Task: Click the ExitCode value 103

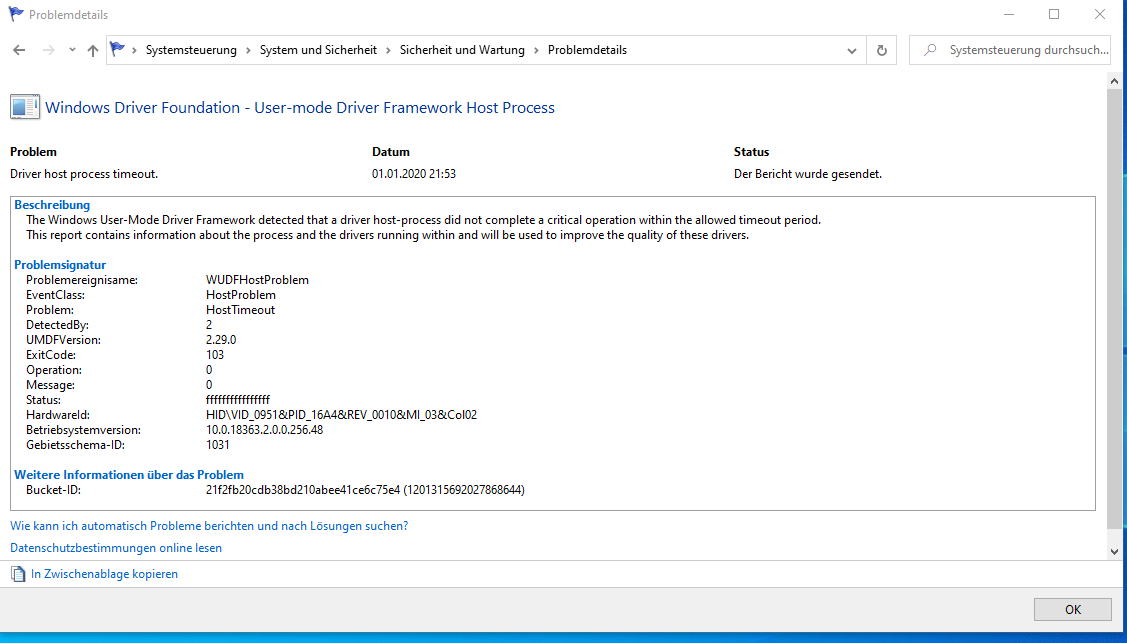Action: [215, 355]
